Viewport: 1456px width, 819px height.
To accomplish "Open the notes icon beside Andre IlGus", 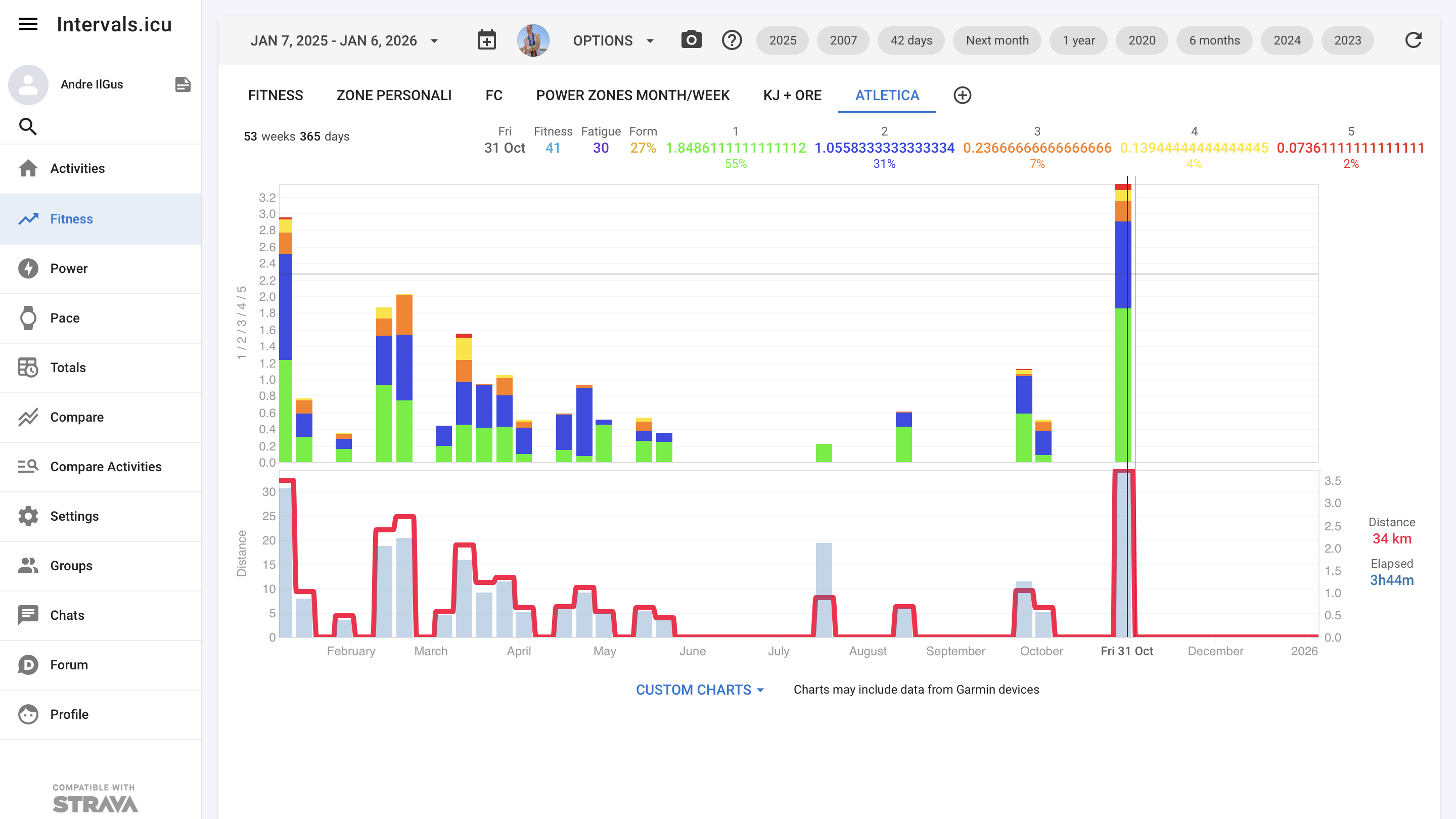I will 183,84.
